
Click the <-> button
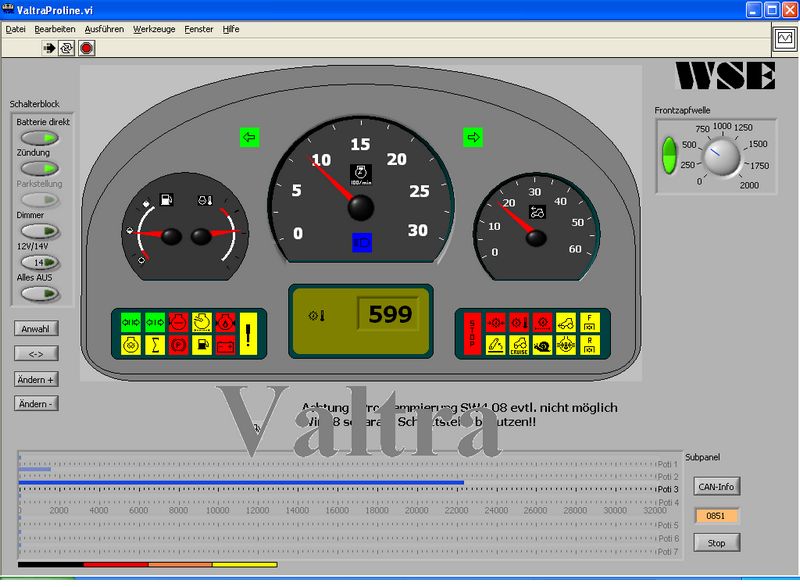tap(36, 353)
